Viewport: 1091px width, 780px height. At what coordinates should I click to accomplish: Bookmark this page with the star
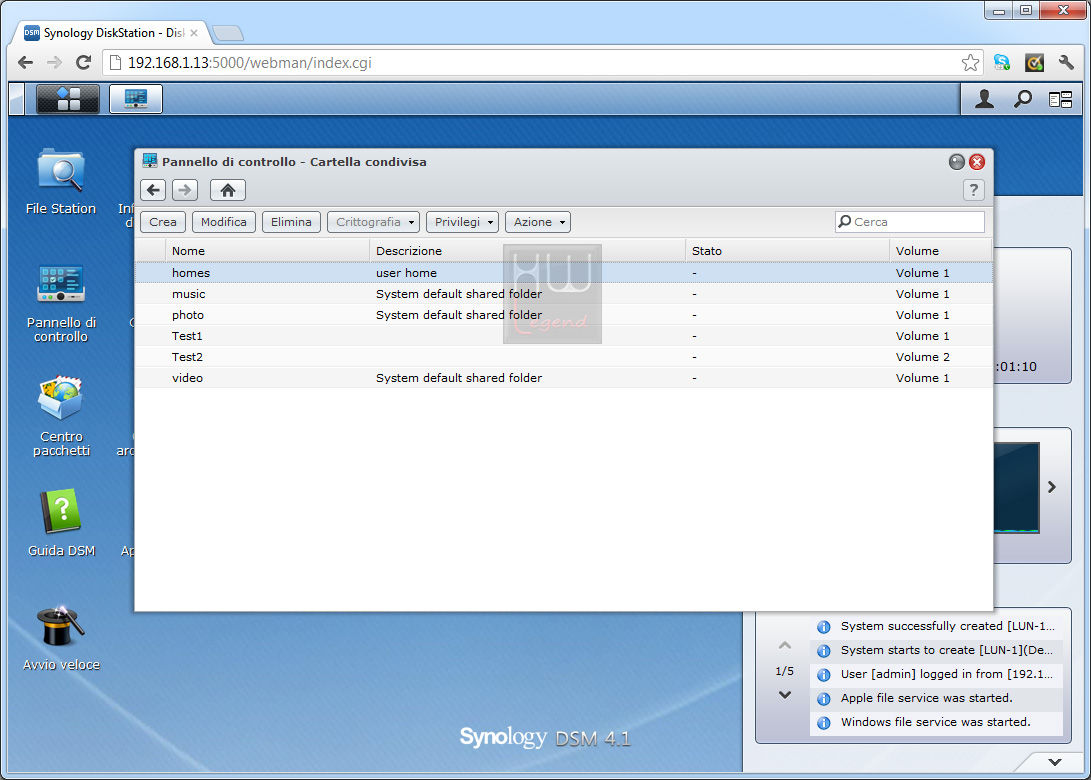click(x=970, y=63)
